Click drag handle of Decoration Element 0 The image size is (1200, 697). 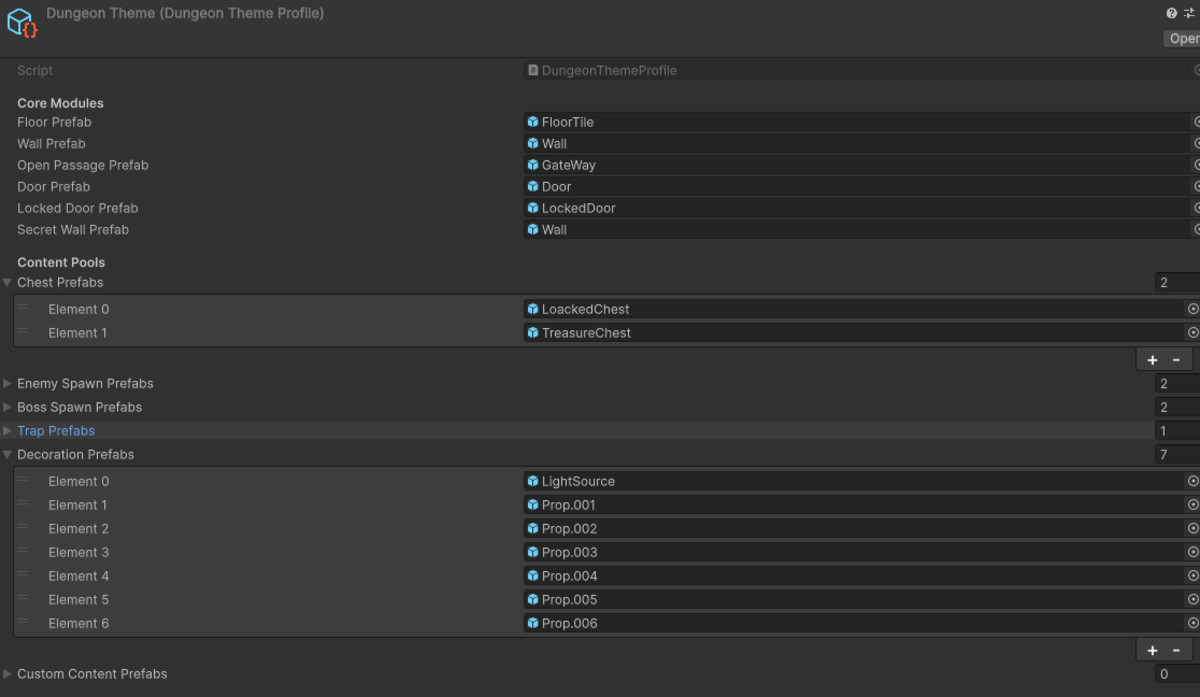tap(23, 480)
